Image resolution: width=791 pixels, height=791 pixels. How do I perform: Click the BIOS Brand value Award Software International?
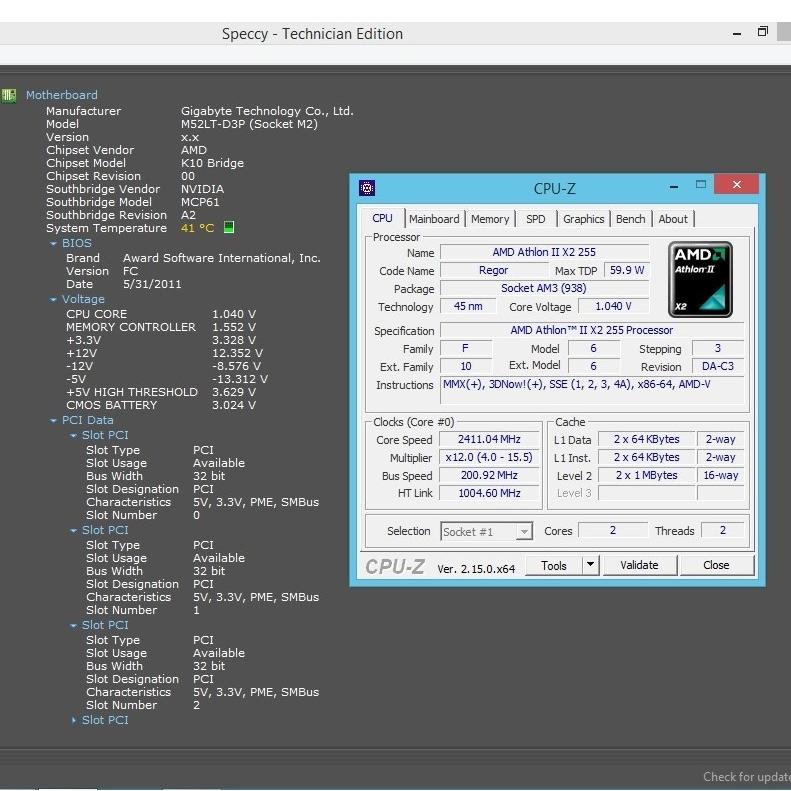coord(222,258)
